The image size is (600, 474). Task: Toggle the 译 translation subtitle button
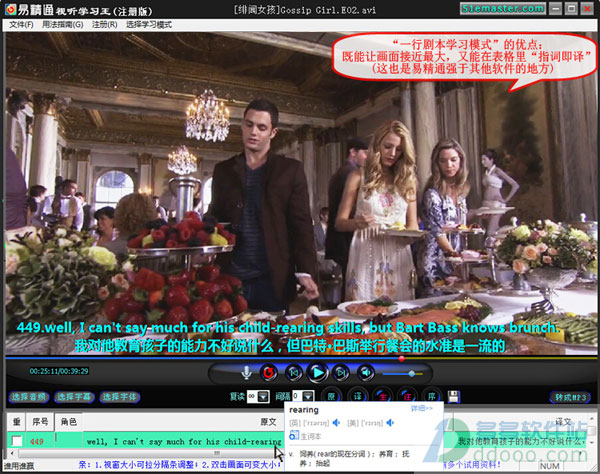click(357, 396)
